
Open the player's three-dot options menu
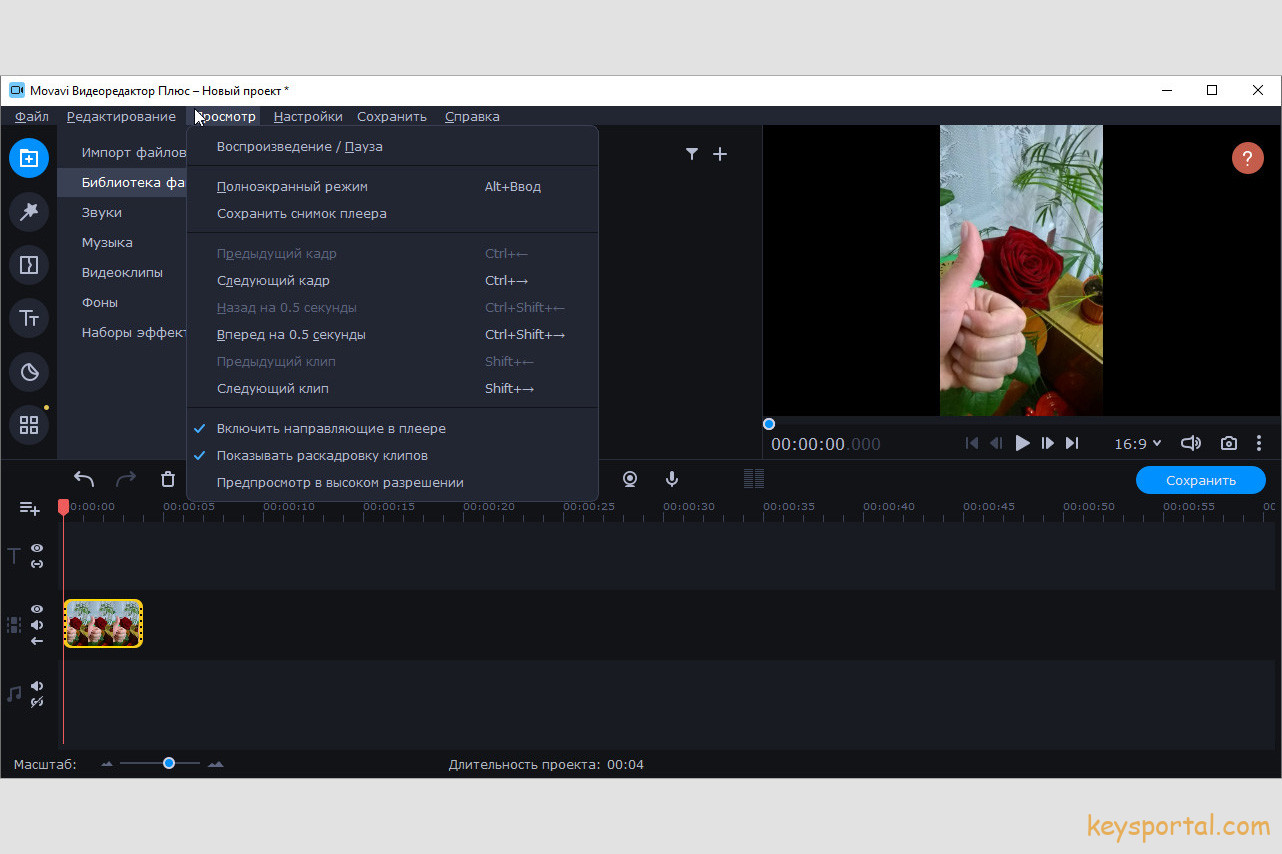coord(1259,443)
